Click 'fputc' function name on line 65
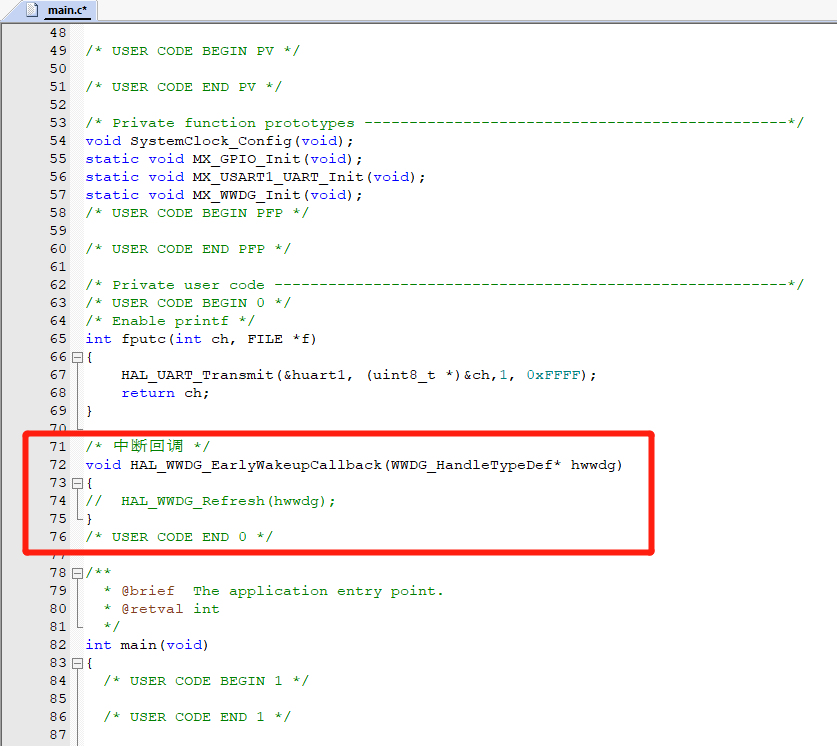The width and height of the screenshot is (837, 746). tap(143, 339)
